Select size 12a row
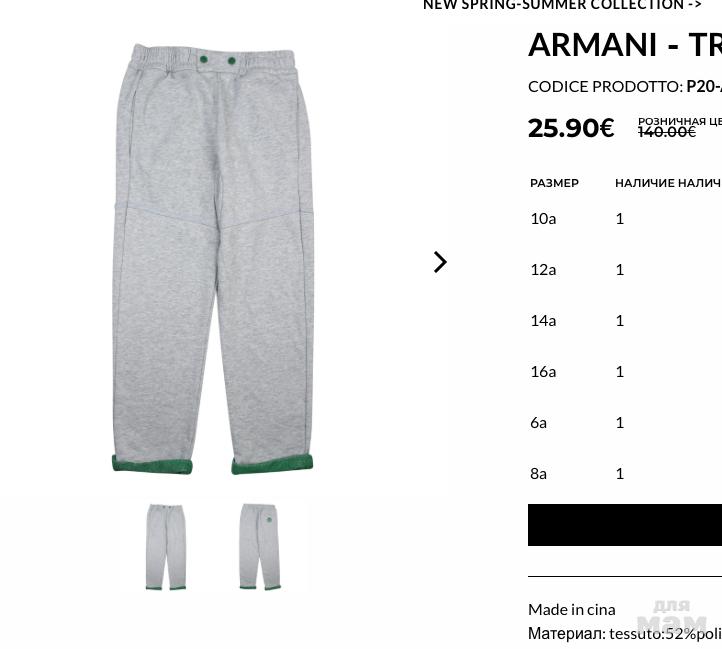 (626, 269)
